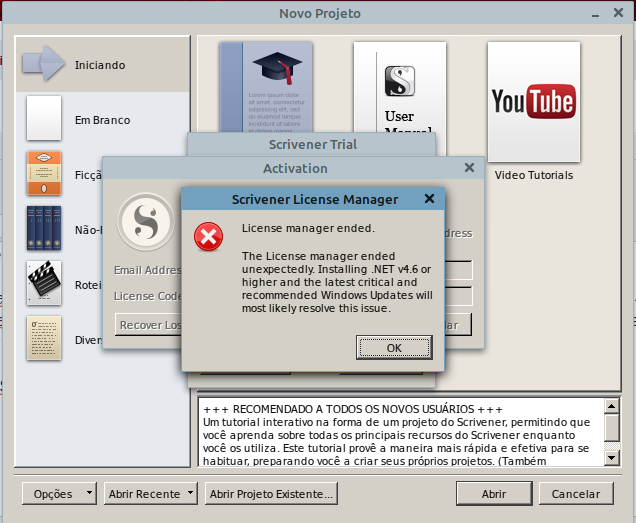Click the RECOMENDADO A TODOS OS NOVOS USUÁRIOS text
The width and height of the screenshot is (636, 523).
point(353,409)
